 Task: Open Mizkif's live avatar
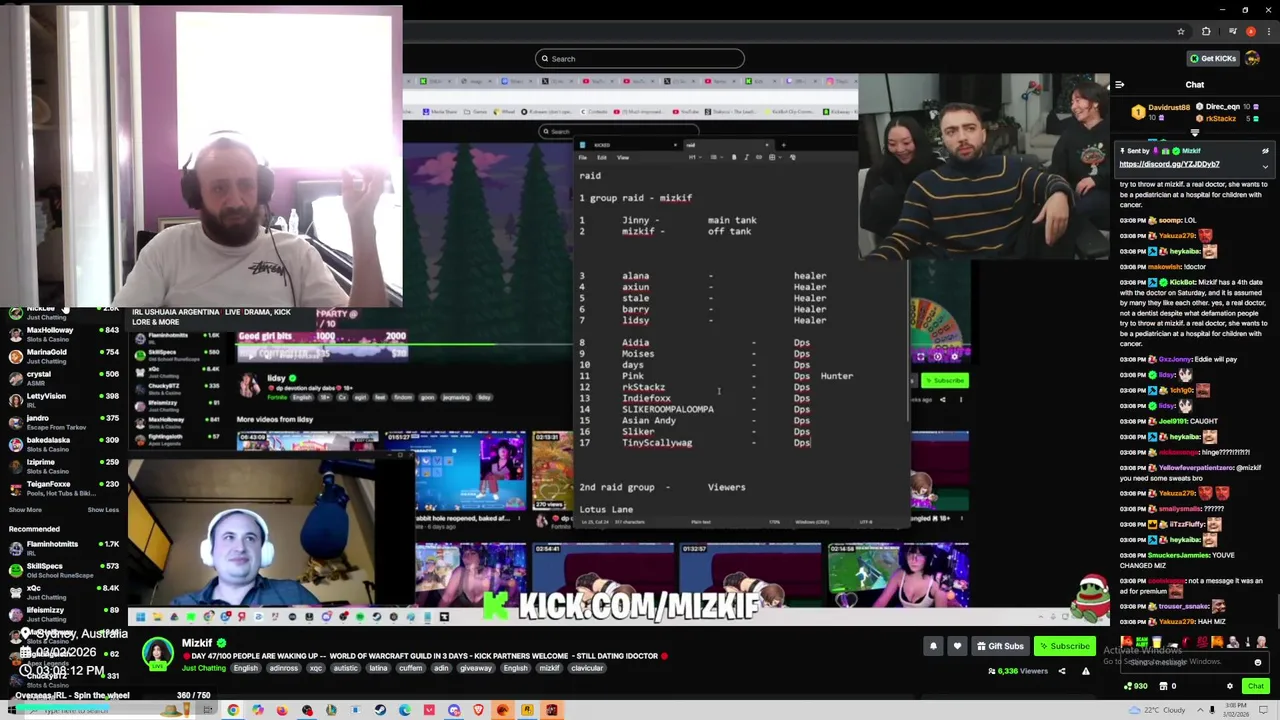[x=157, y=654]
